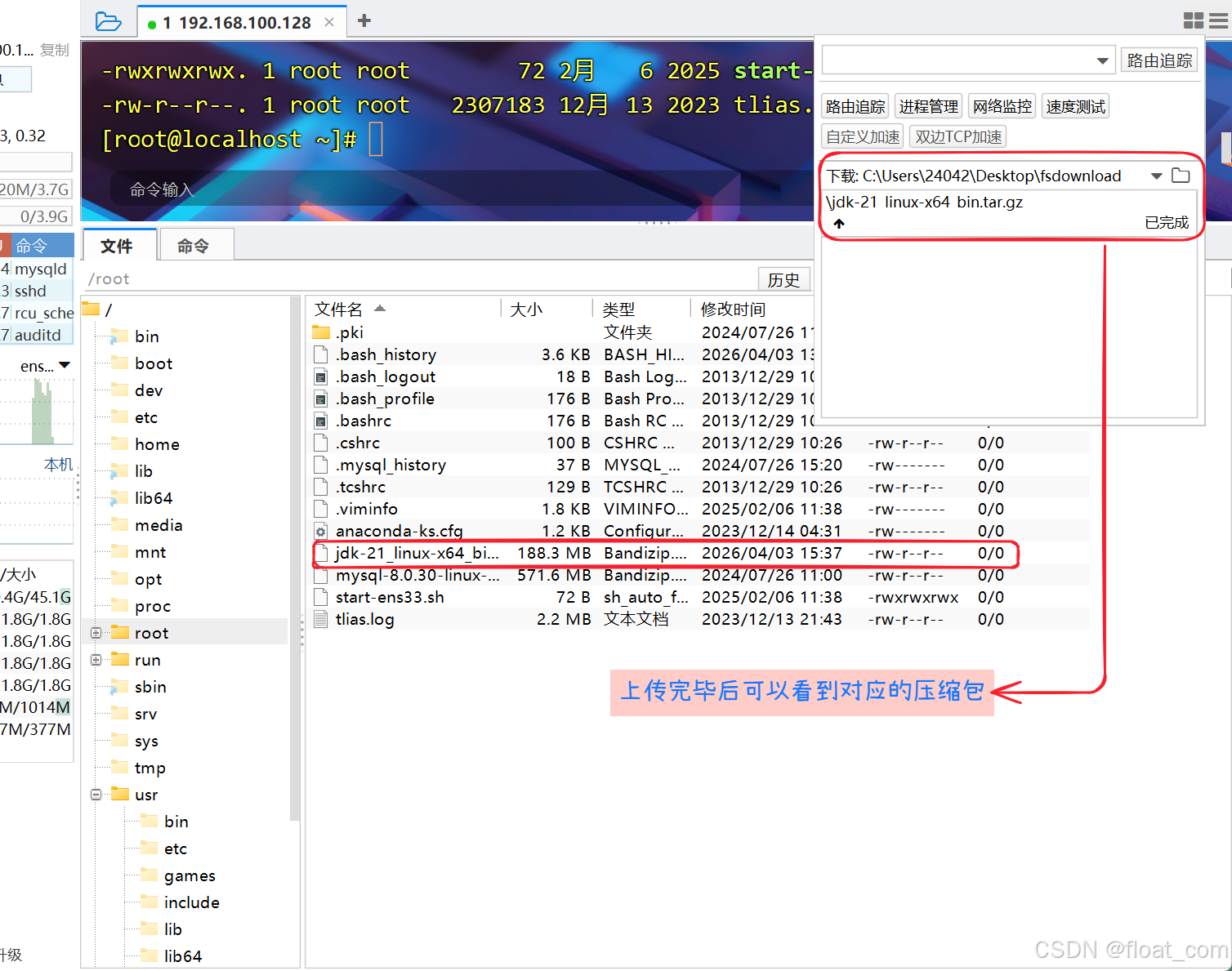Screen dimensions: 1232x971
Task: Click the top-right 路由追踪 button
Action: 1159,60
